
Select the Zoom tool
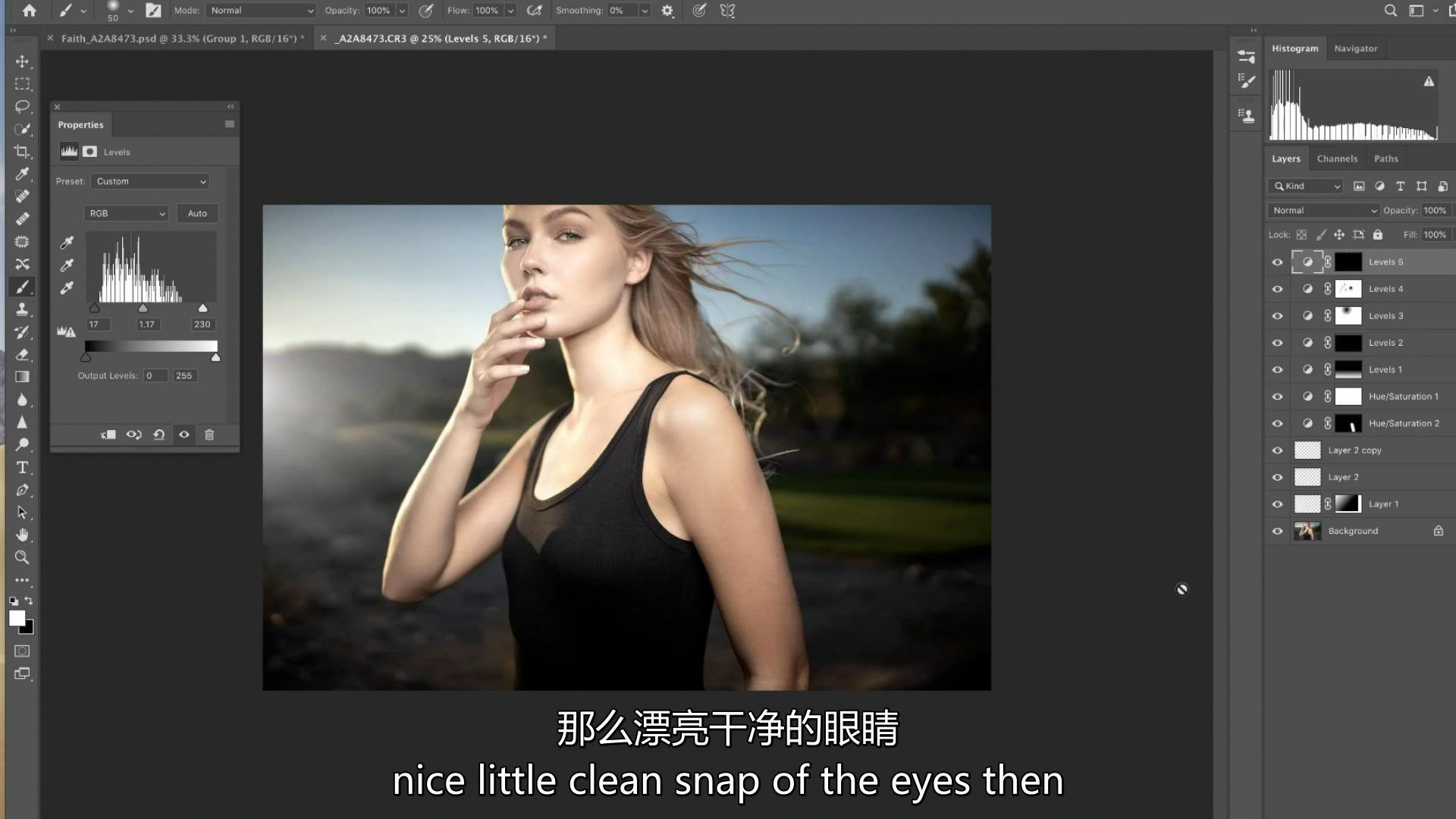coord(22,557)
